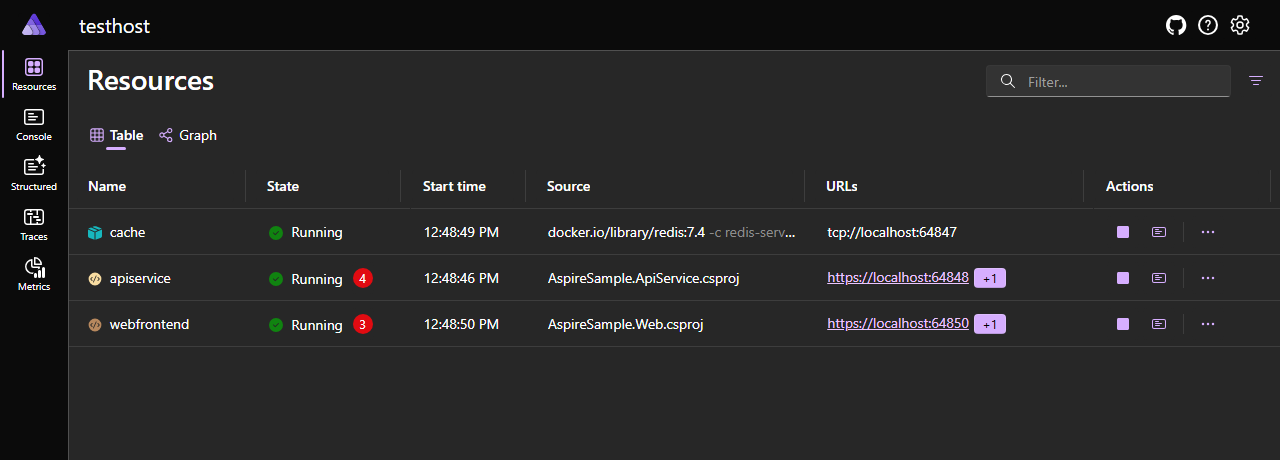Open the GitHub repository icon
The image size is (1280, 460).
[x=1176, y=26]
